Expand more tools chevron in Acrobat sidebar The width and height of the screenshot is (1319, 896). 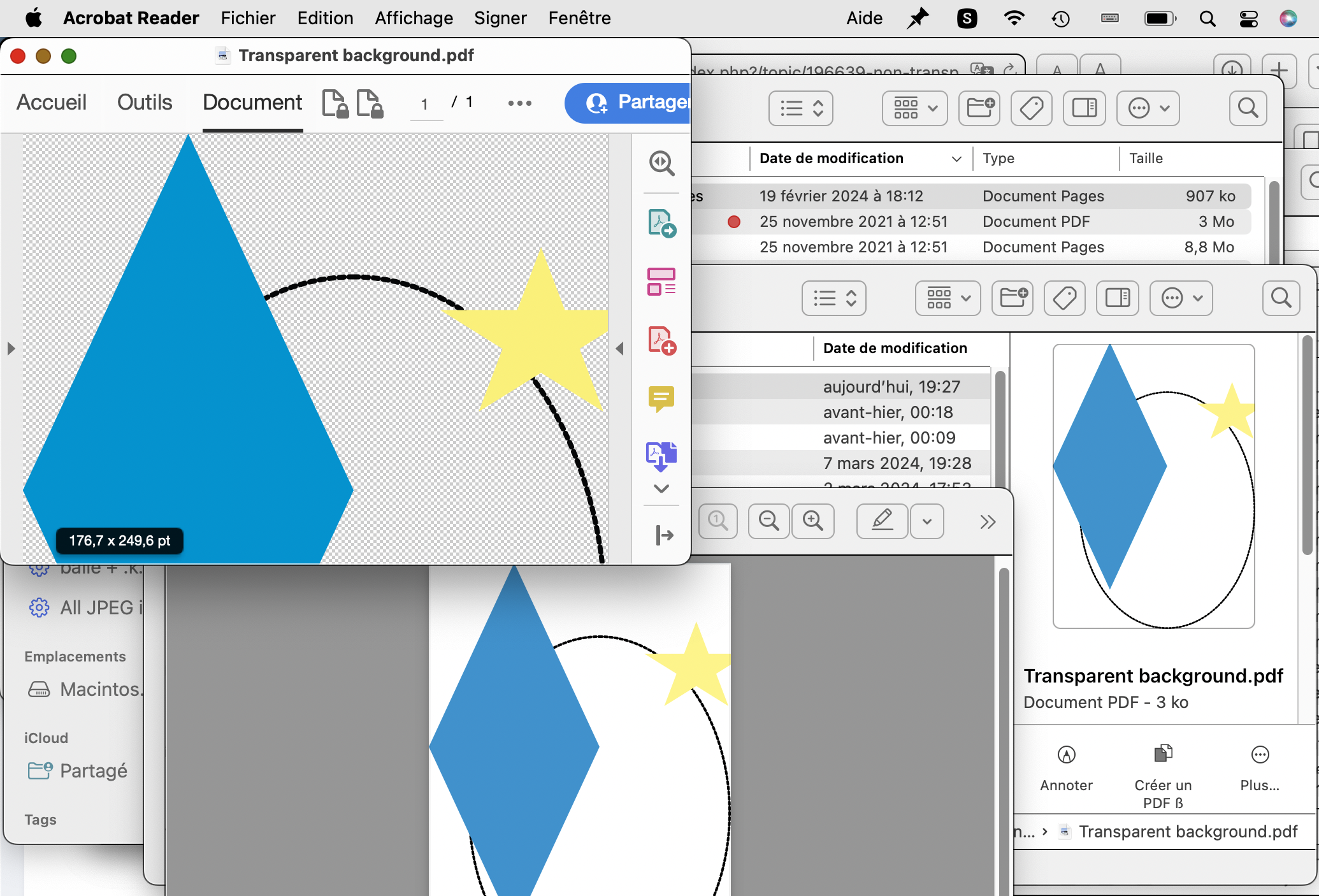pyautogui.click(x=661, y=489)
